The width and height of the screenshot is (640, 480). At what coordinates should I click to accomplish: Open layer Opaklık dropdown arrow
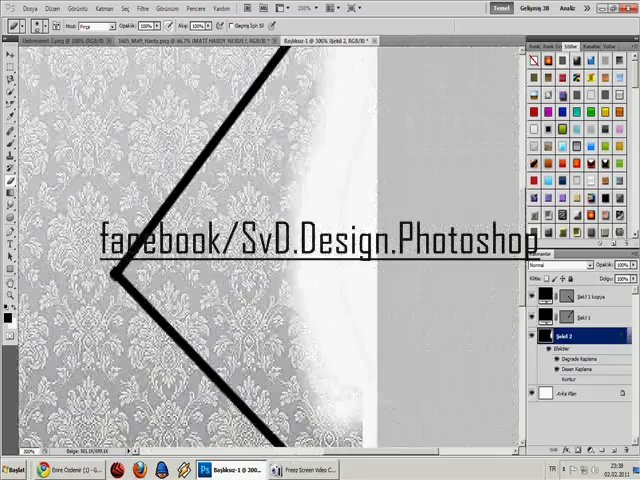click(x=633, y=265)
